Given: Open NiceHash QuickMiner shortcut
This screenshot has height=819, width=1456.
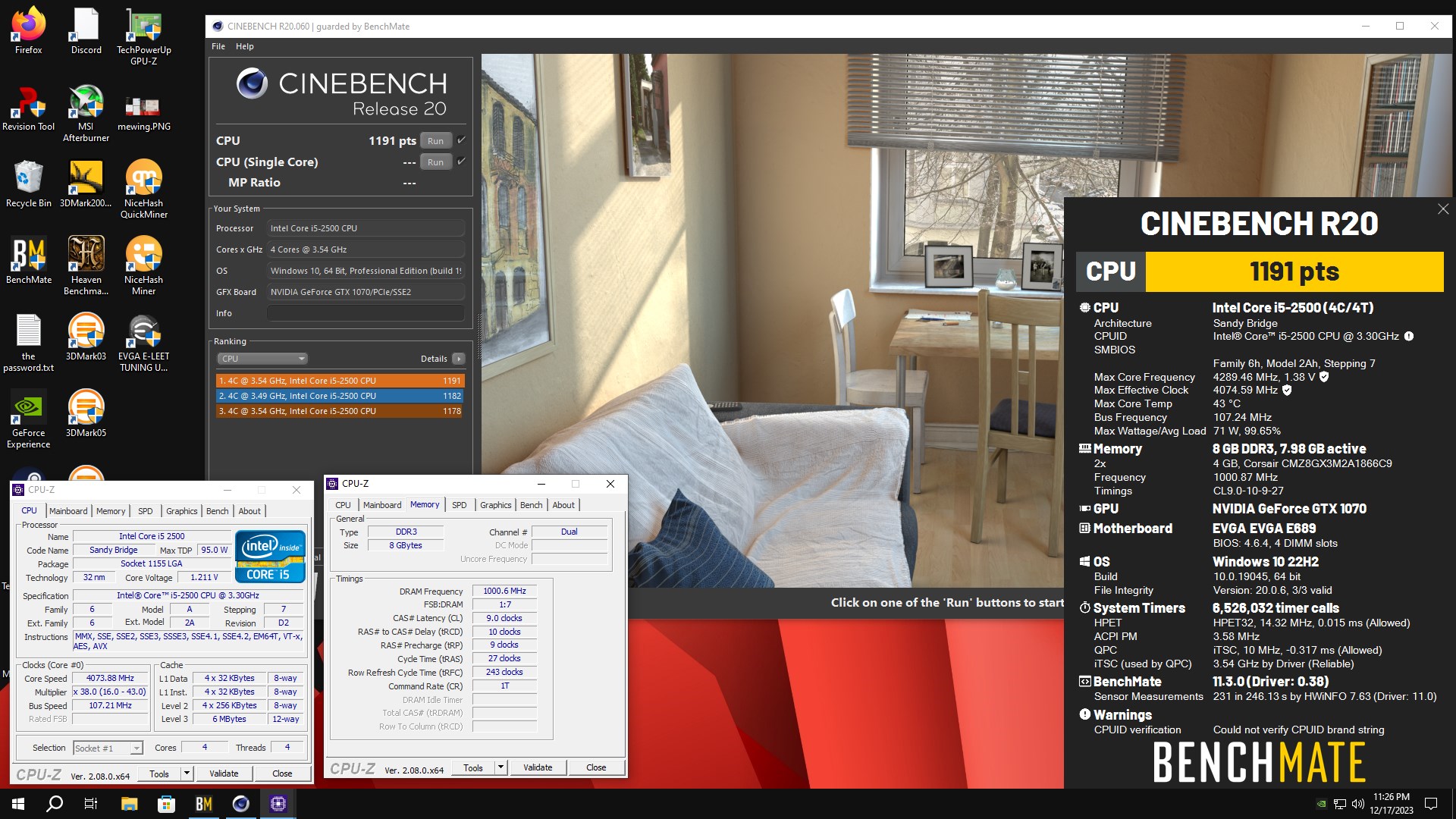Looking at the screenshot, I should click(x=144, y=190).
